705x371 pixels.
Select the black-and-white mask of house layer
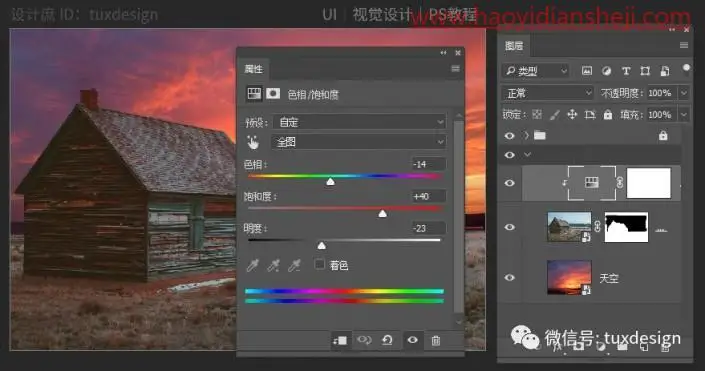pos(626,227)
